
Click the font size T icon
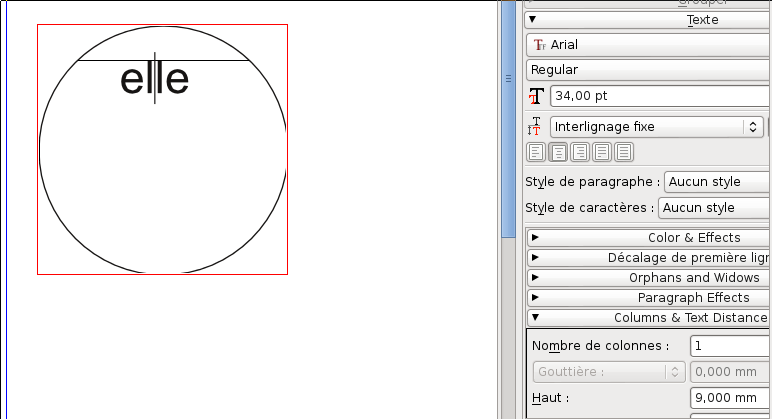click(x=537, y=96)
